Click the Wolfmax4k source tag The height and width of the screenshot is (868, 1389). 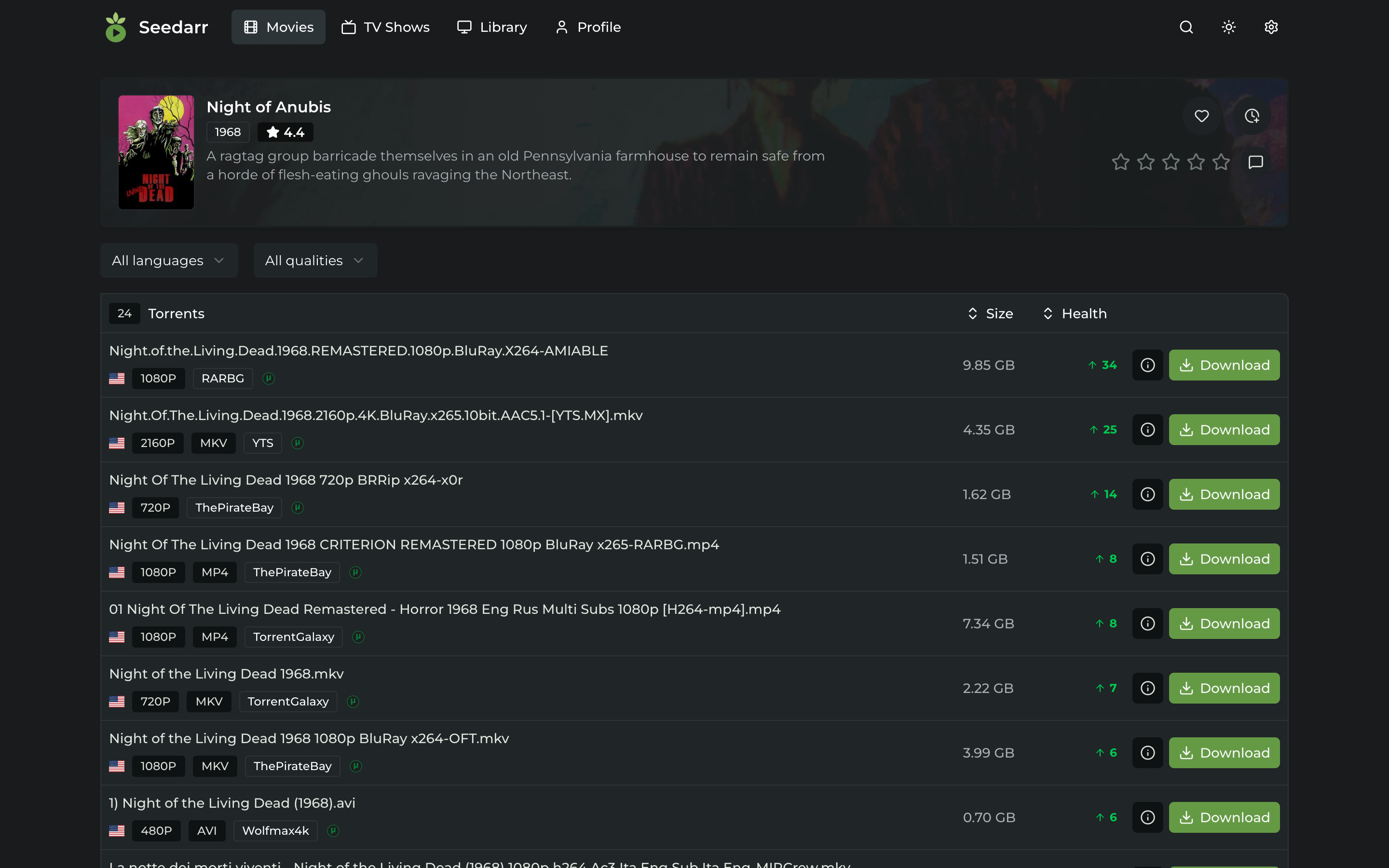tap(275, 831)
